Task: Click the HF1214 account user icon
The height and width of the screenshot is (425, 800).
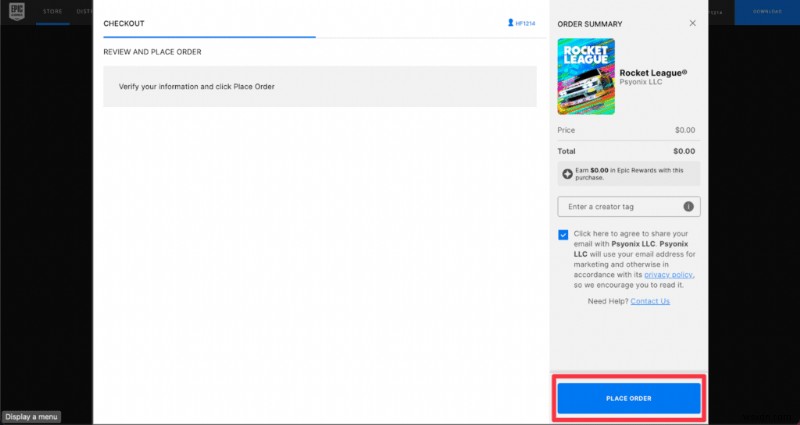Action: [x=511, y=23]
